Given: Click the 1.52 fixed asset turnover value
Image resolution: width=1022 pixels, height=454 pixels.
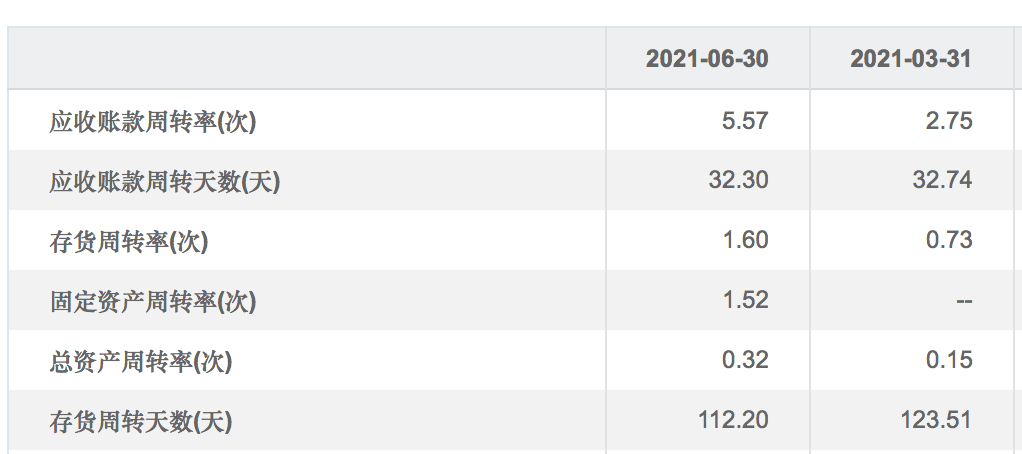Looking at the screenshot, I should 746,300.
